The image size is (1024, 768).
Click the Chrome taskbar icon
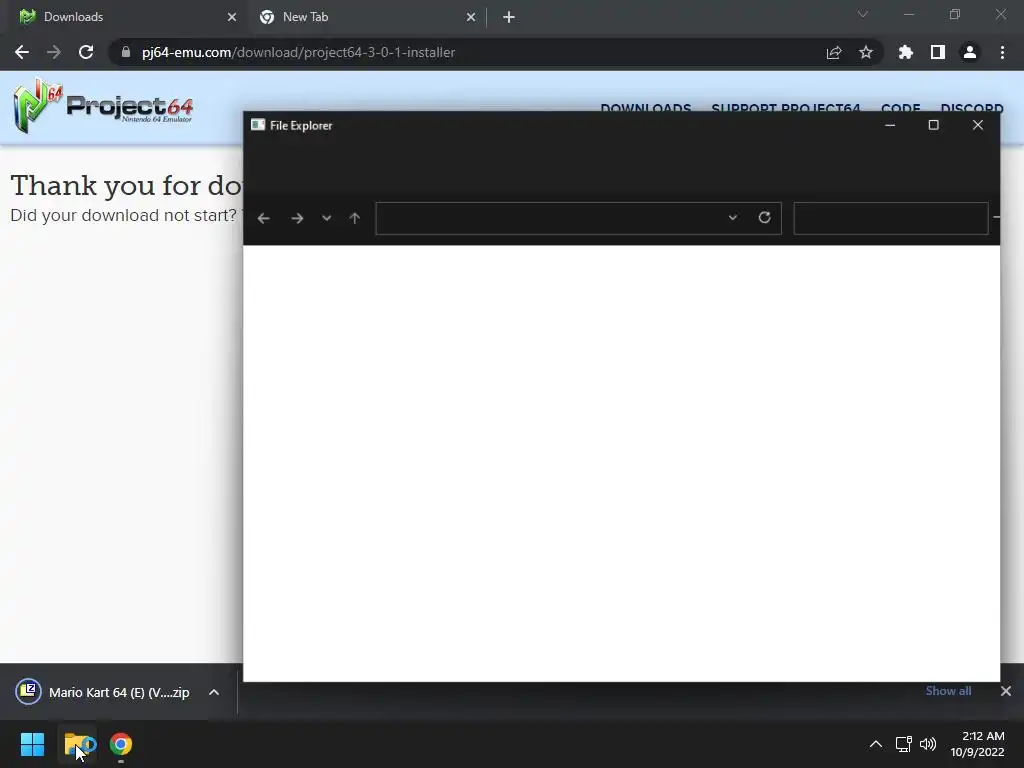click(x=121, y=744)
